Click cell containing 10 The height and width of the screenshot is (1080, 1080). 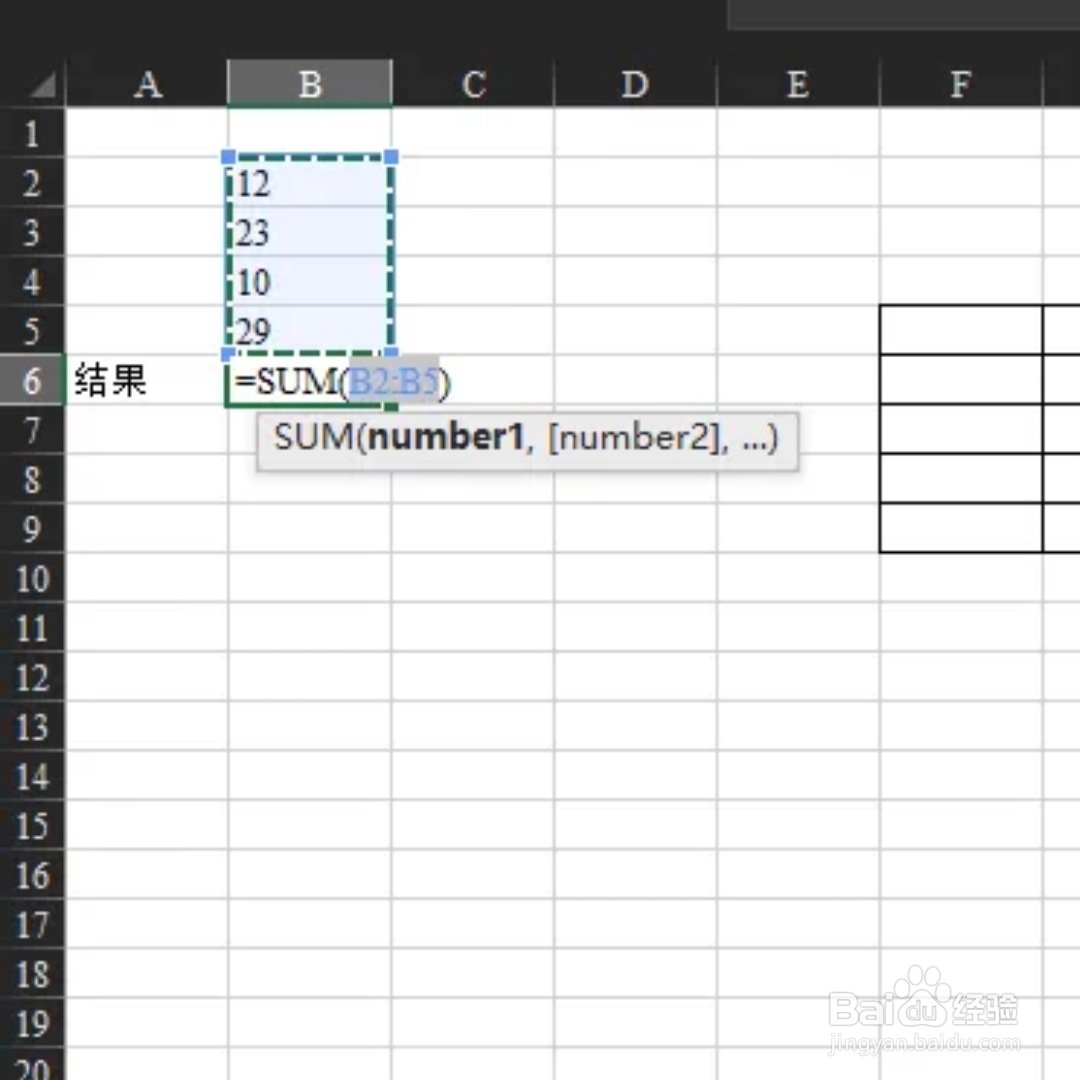[x=309, y=282]
